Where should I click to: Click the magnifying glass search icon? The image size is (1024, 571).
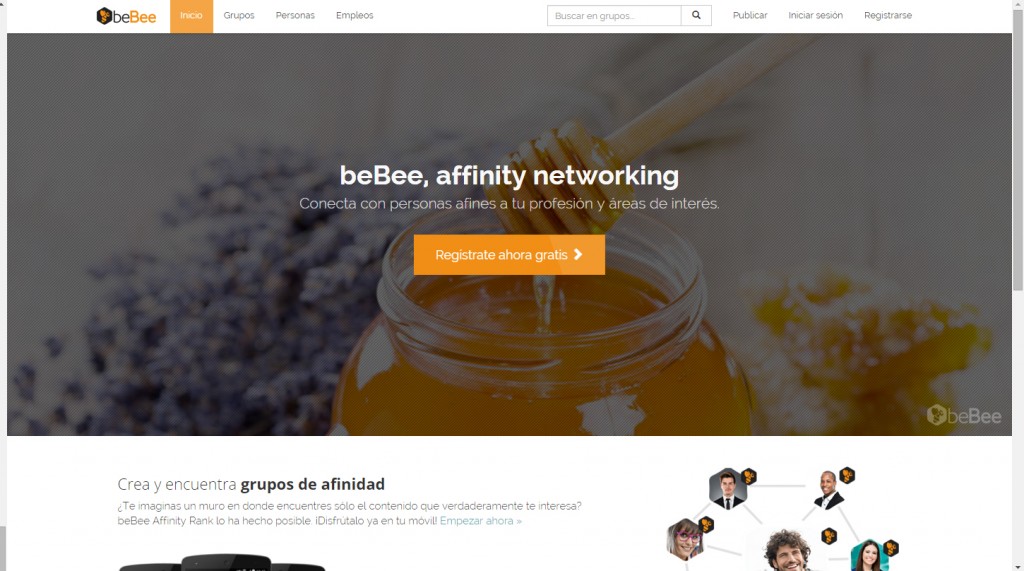696,15
